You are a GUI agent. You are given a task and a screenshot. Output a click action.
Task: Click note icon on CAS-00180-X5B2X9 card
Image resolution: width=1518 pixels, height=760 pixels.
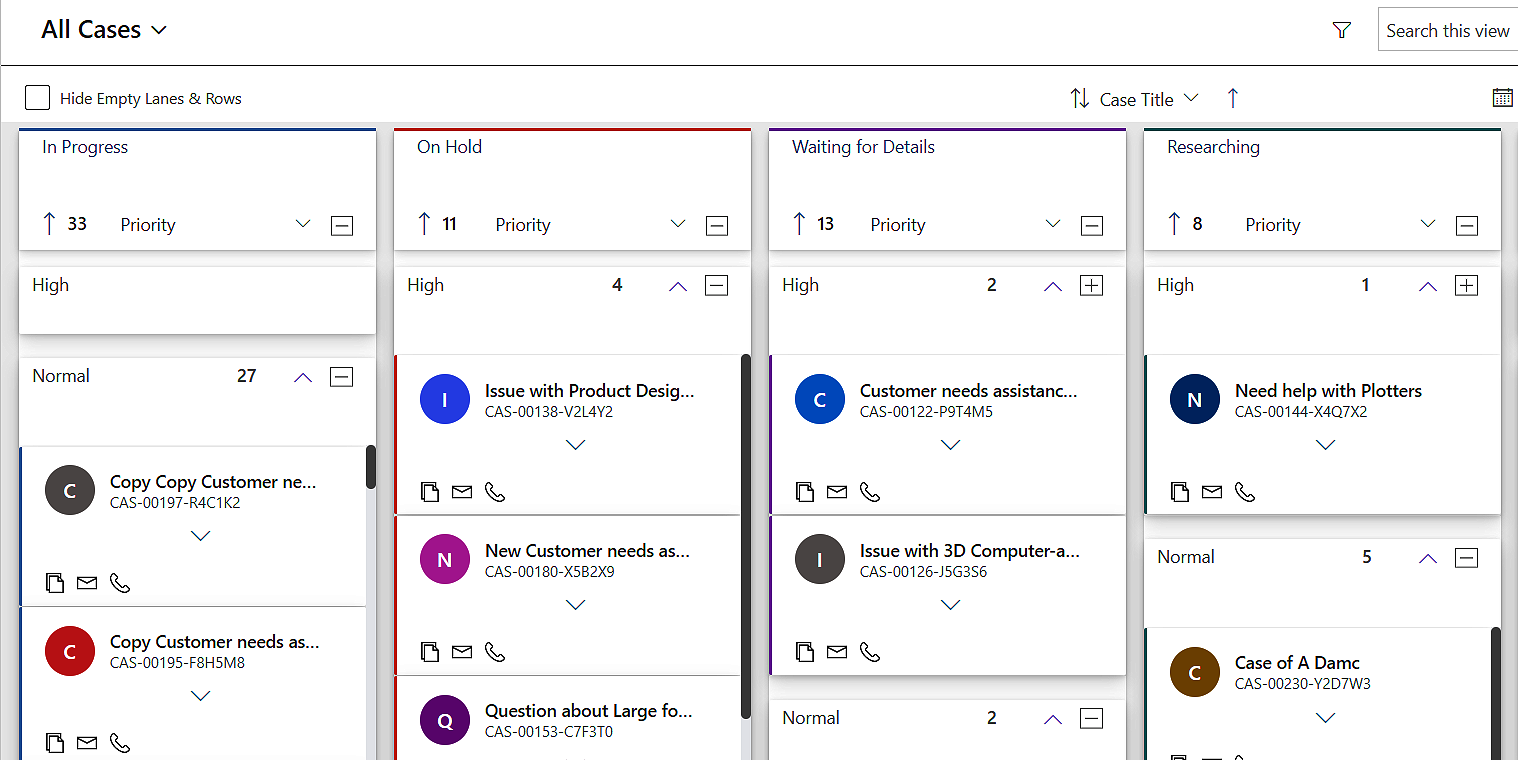click(x=429, y=651)
